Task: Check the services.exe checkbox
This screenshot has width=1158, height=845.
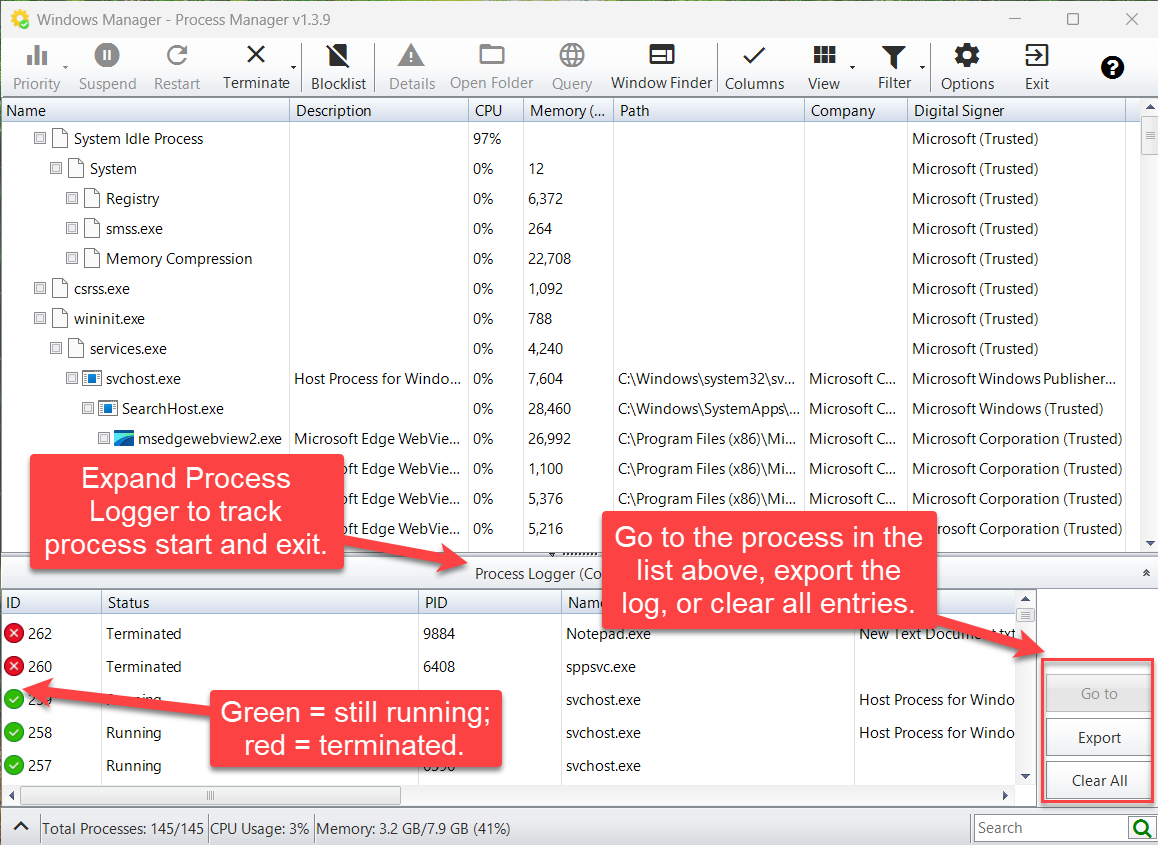Action: tap(56, 348)
